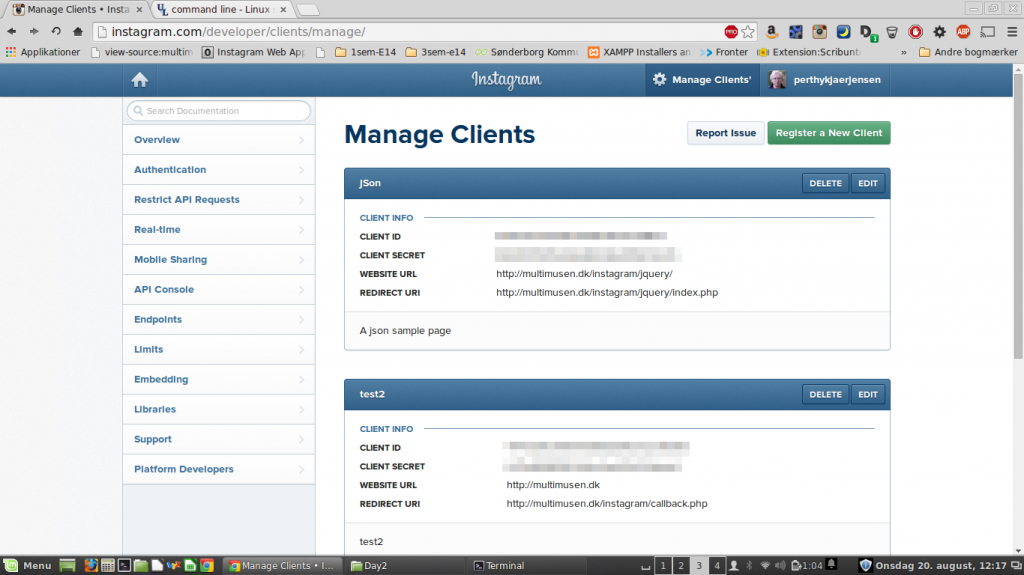Expand the Endpoints sidebar chevron
Screen dimensions: 1024x575
301,320
